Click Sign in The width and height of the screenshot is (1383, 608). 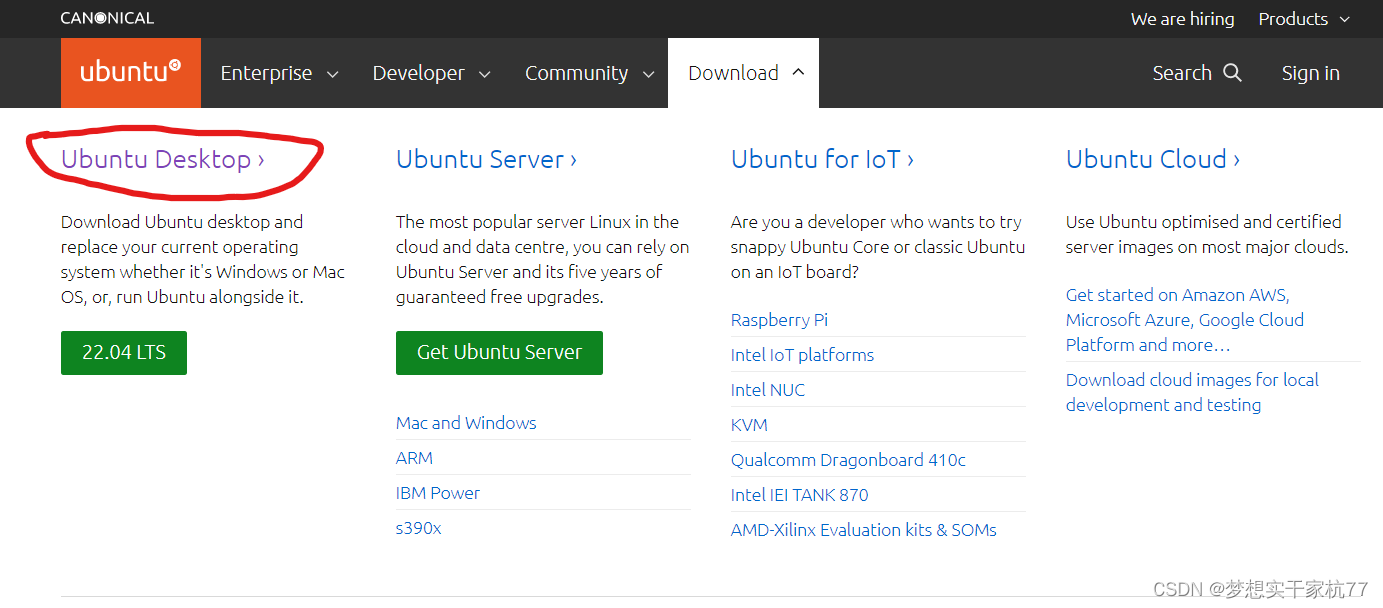(x=1310, y=73)
